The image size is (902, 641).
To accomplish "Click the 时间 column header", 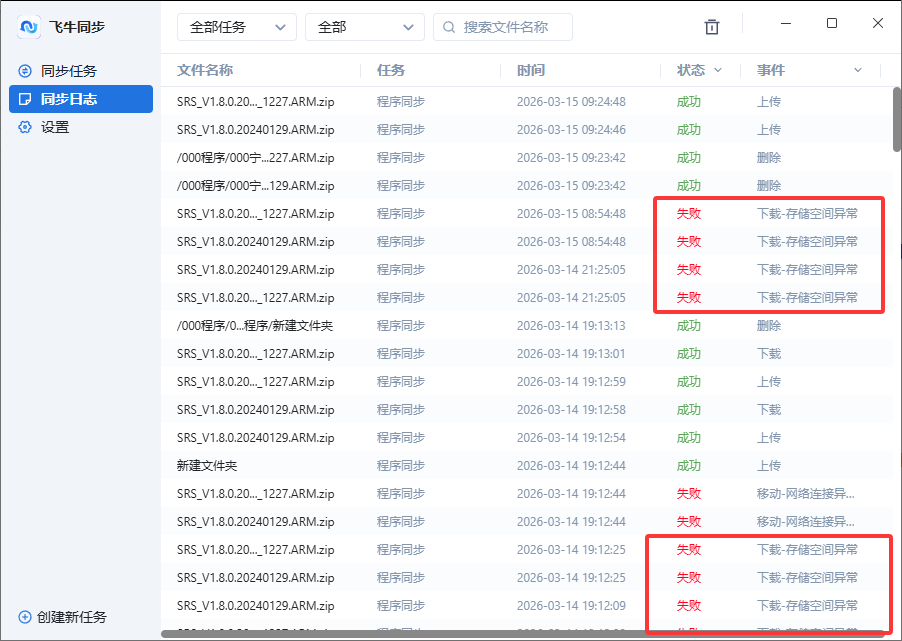I will [x=529, y=70].
